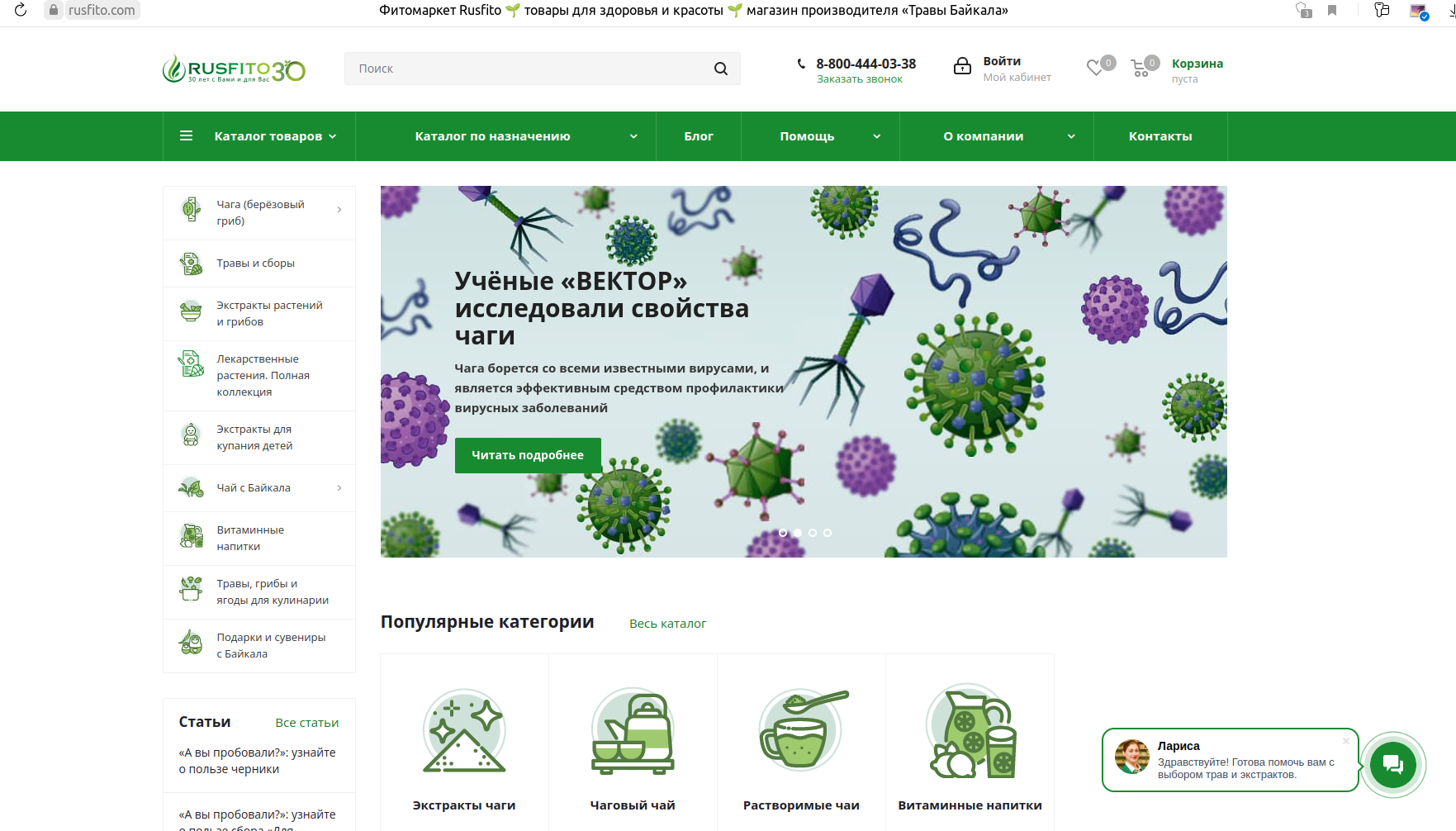1456x831 pixels.
Task: Select the first banner slide dot
Action: click(x=783, y=533)
